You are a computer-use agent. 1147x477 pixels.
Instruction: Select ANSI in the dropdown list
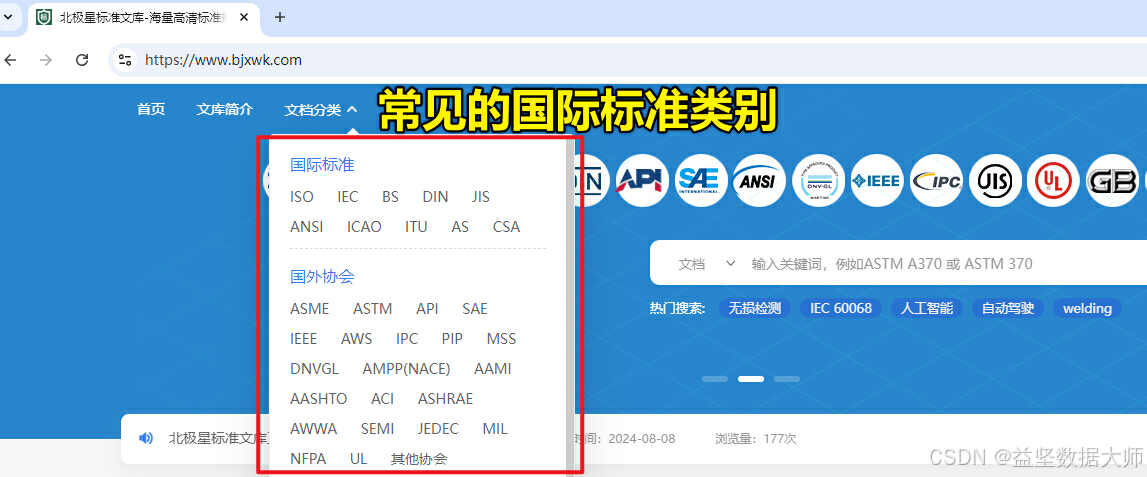click(307, 227)
